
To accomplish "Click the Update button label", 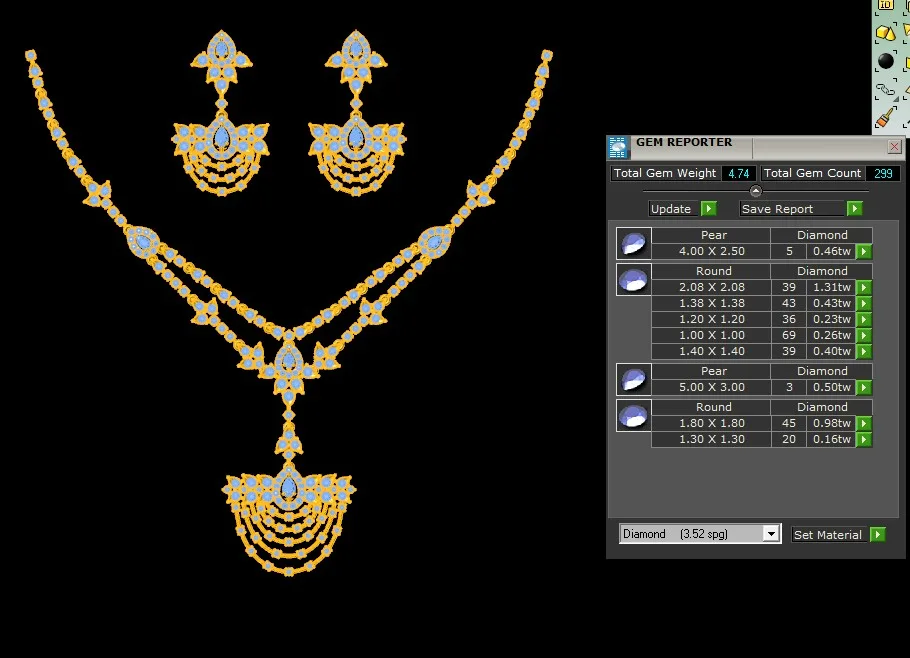I will point(671,209).
